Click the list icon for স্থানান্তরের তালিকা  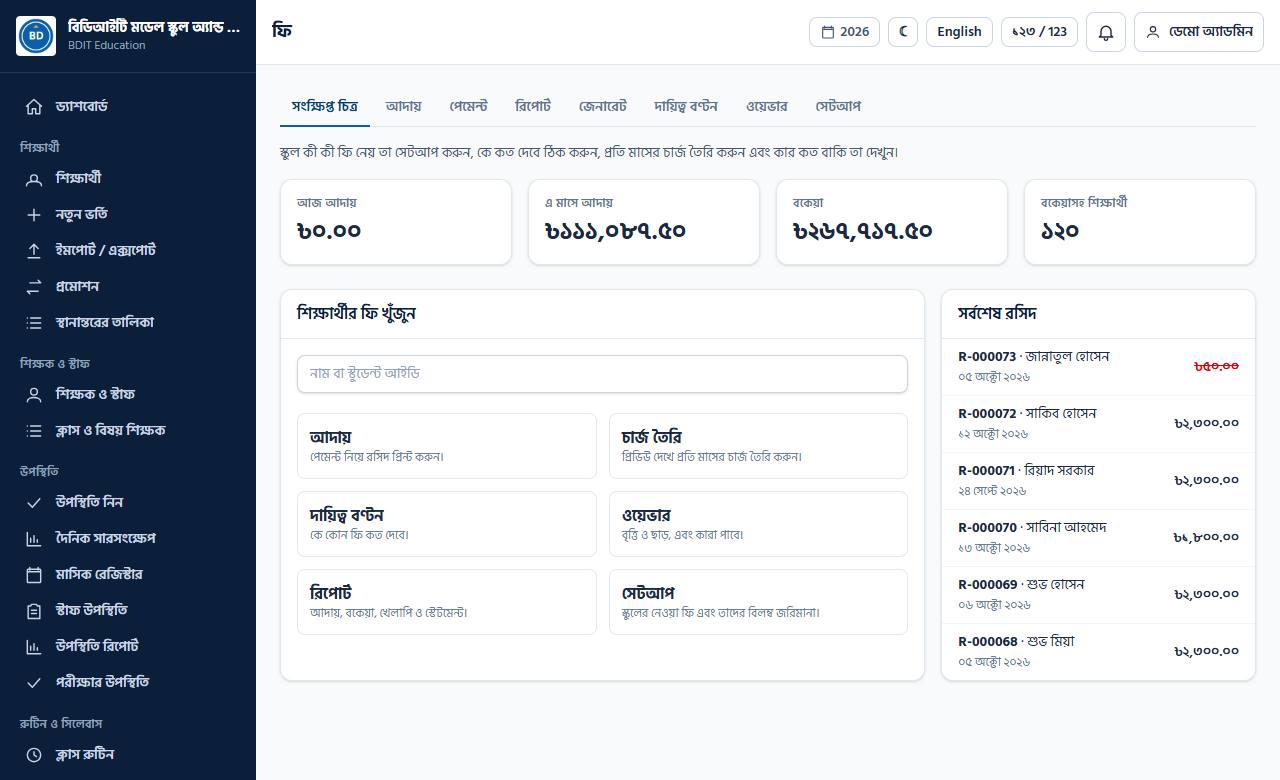click(x=34, y=323)
